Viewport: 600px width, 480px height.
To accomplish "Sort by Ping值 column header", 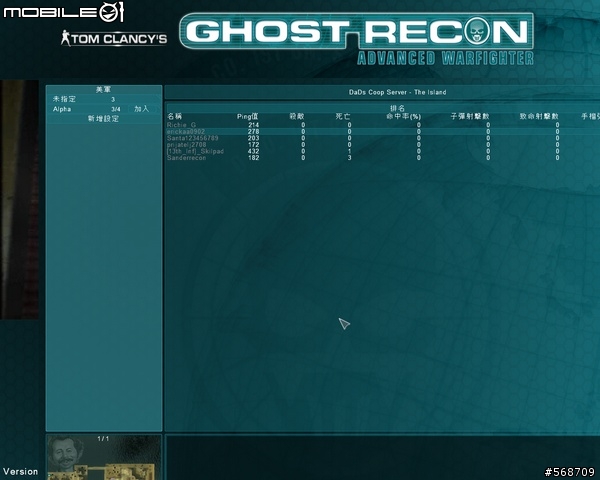I will click(248, 116).
